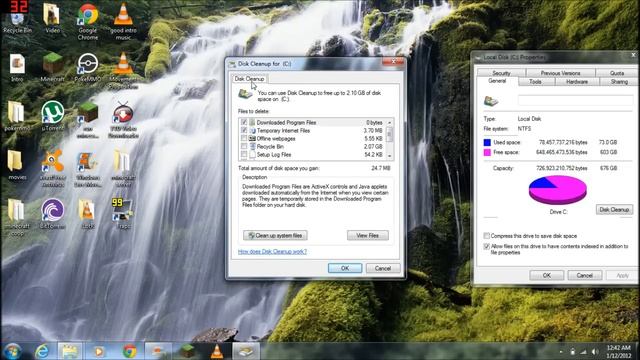Cancel the Disk Cleanup dialog
The height and width of the screenshot is (360, 640).
click(x=383, y=268)
